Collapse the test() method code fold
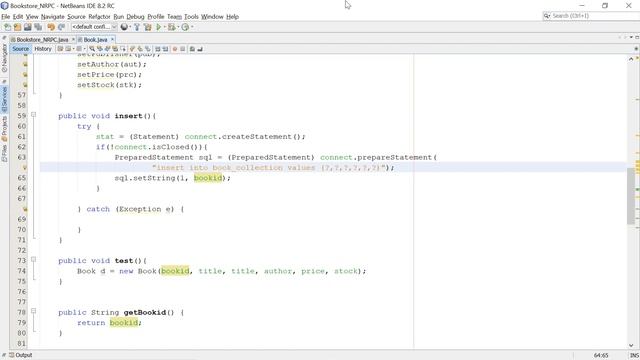 33,260
